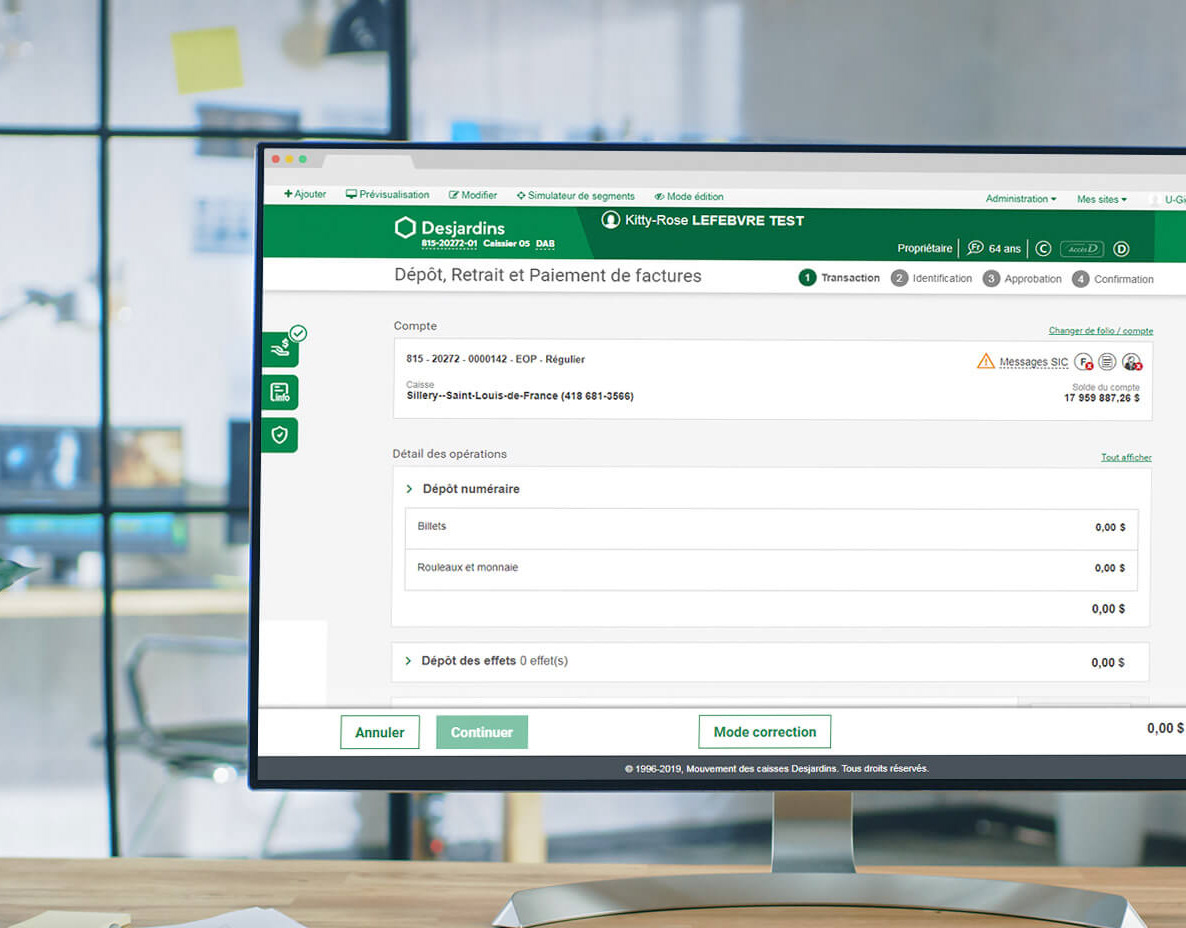This screenshot has height=928, width=1186.
Task: Click the person icon with red X
Action: coord(1132,362)
